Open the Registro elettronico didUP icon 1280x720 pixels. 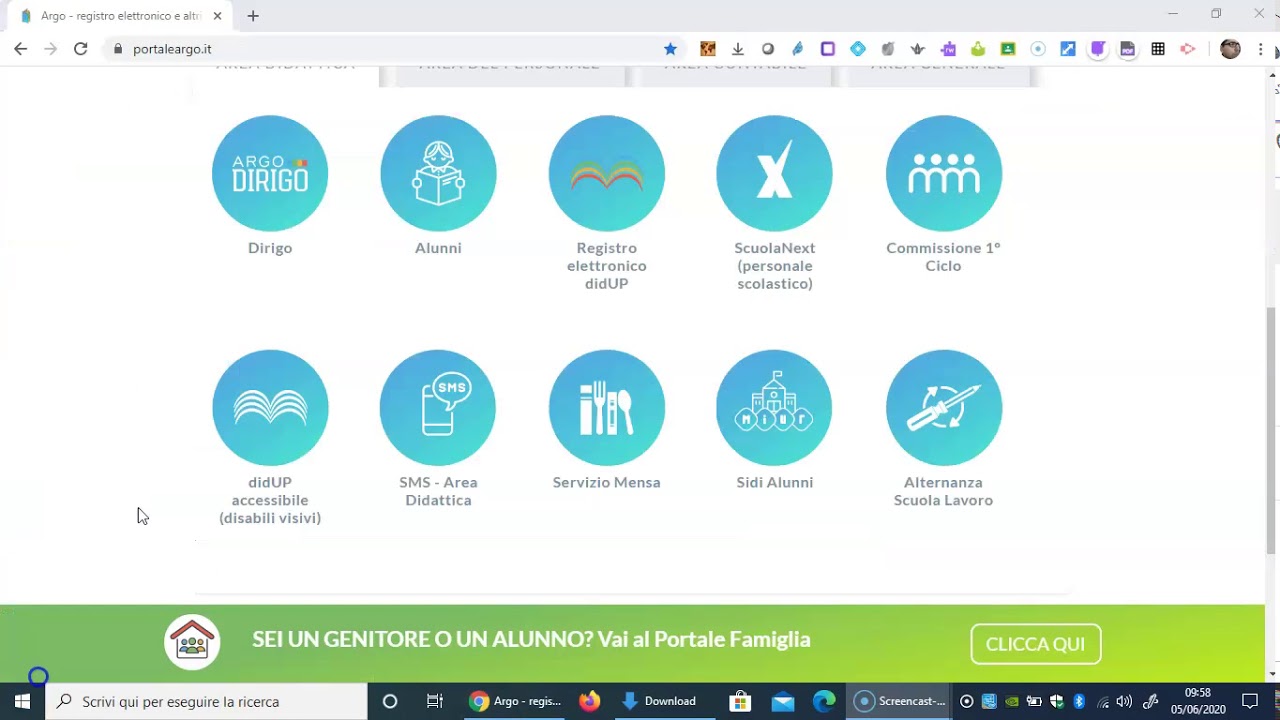[x=607, y=173]
